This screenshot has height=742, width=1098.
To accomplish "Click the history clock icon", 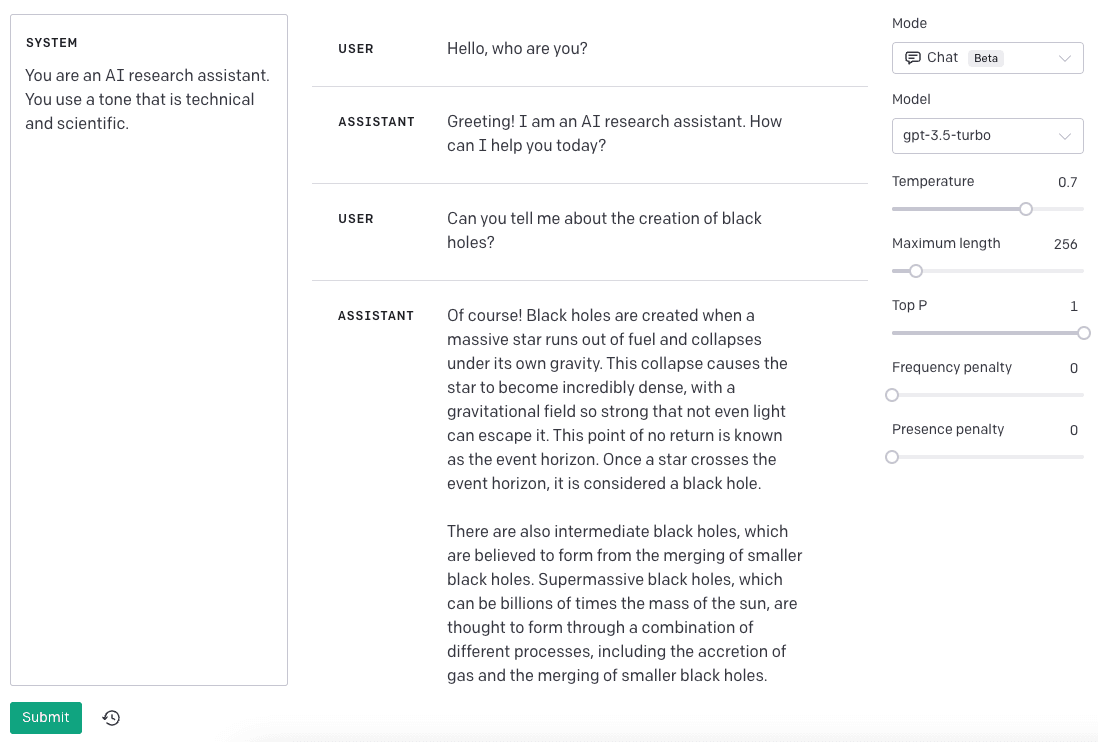I will [x=111, y=718].
